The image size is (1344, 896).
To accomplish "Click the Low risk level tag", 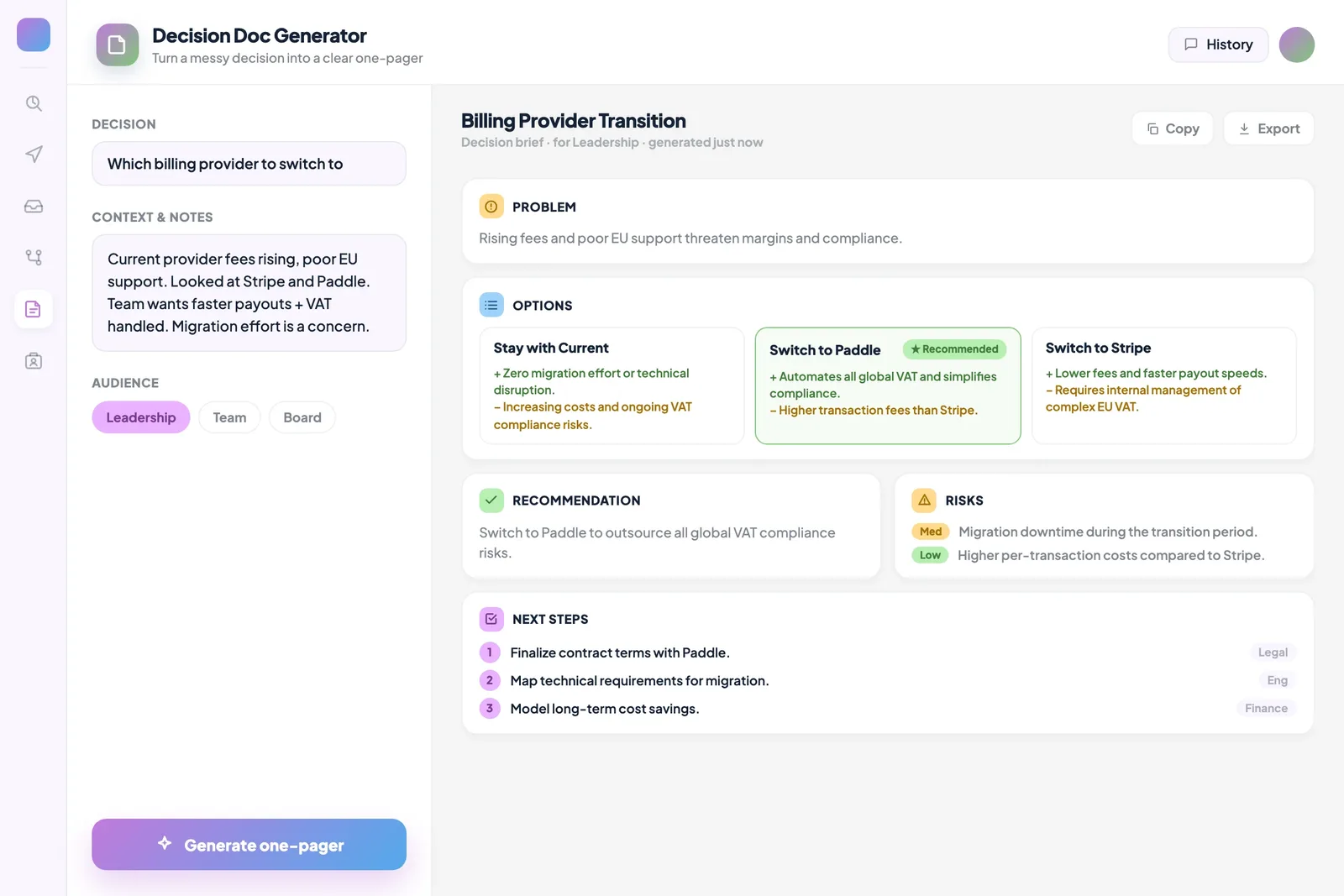I will 930,555.
